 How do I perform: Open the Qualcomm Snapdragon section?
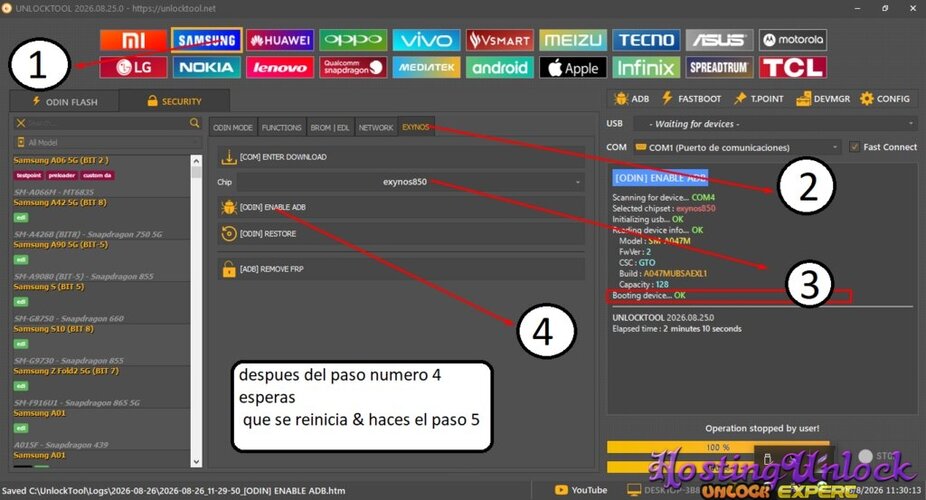click(x=353, y=67)
